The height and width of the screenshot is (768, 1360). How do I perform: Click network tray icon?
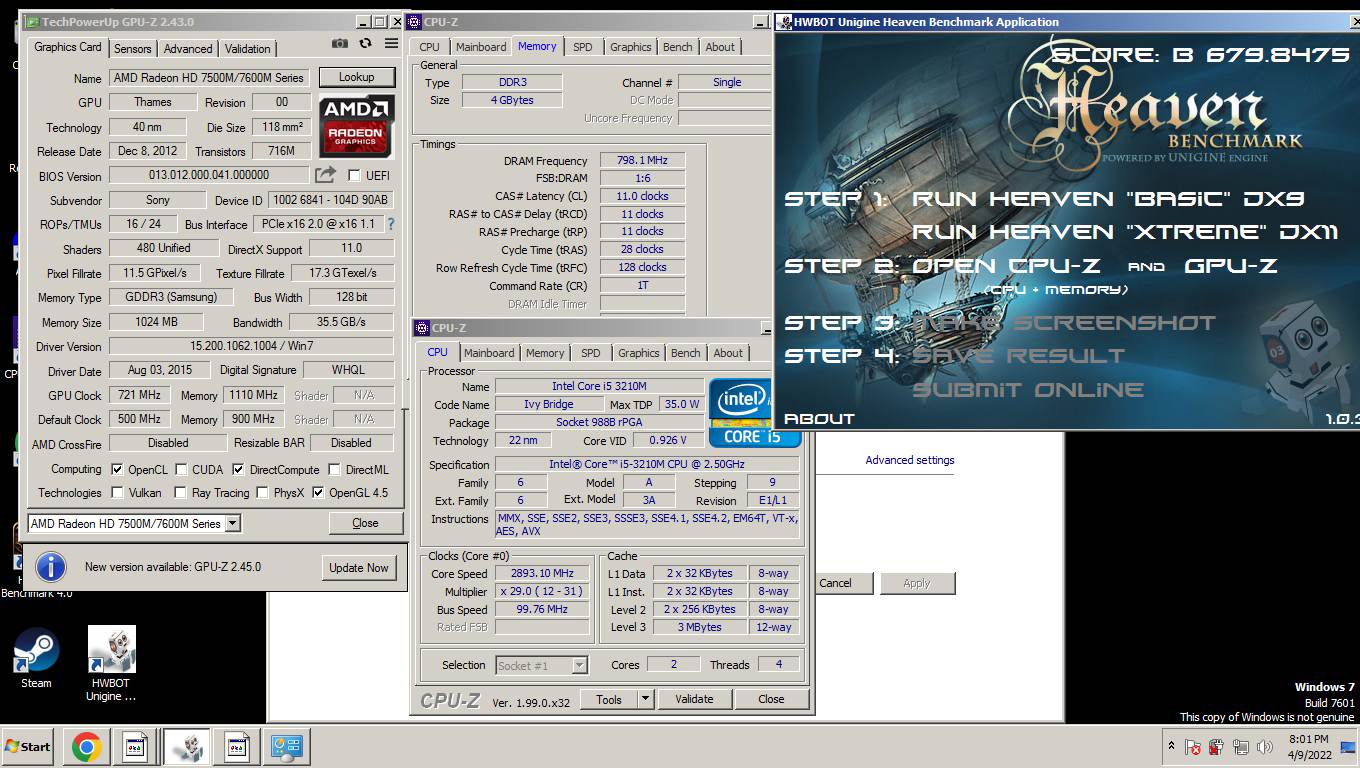click(x=1241, y=747)
